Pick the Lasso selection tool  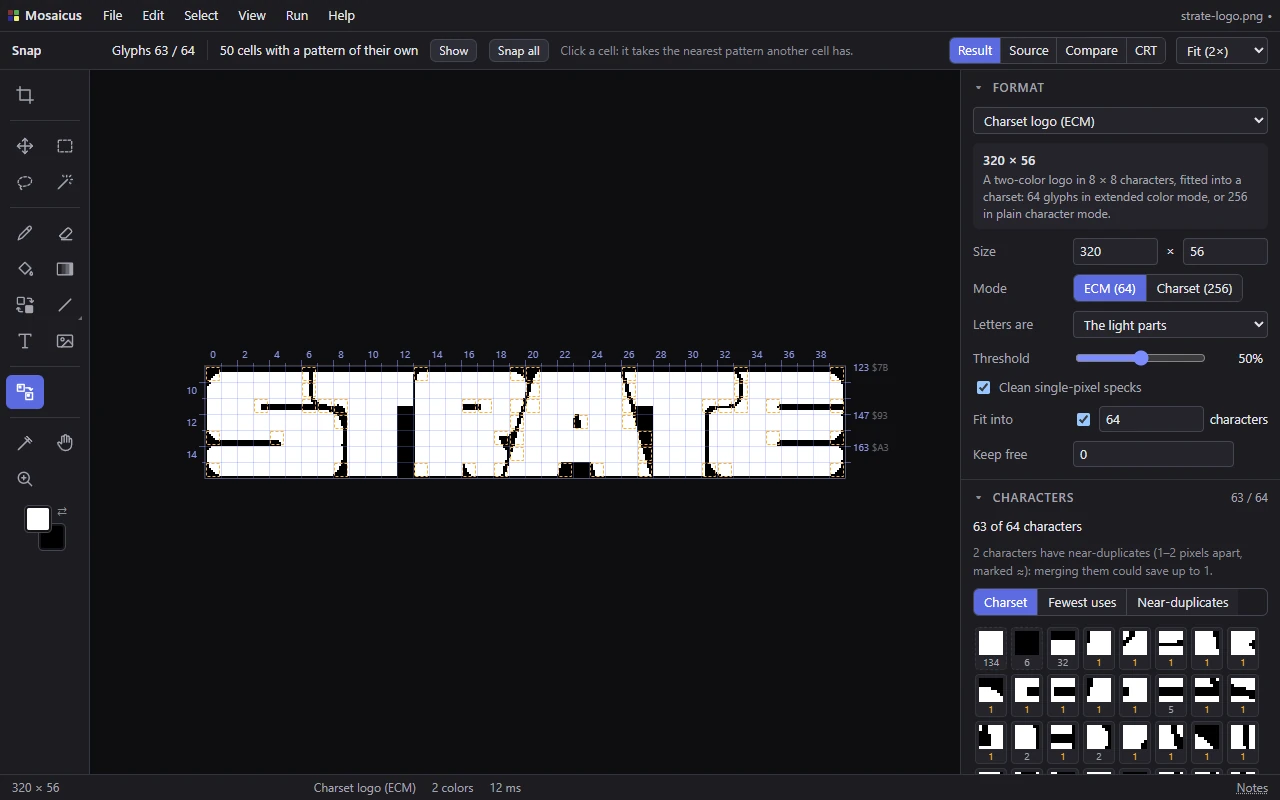click(x=25, y=182)
